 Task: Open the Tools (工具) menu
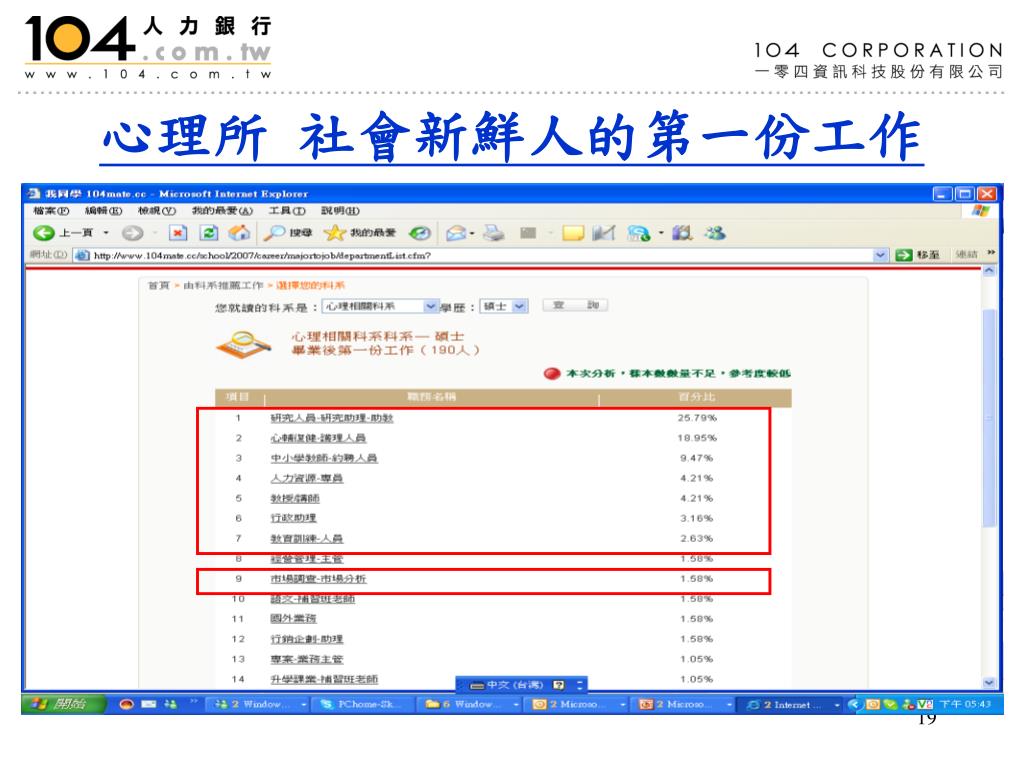(x=287, y=211)
